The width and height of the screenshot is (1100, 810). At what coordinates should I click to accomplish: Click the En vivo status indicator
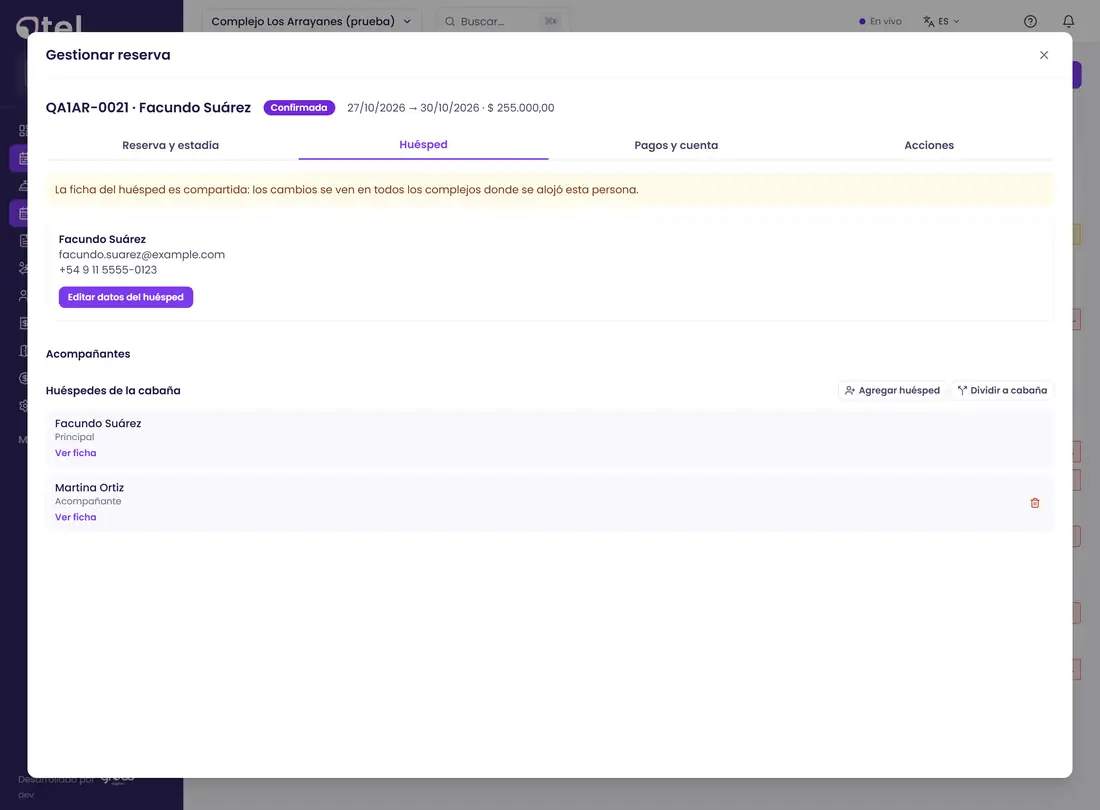click(880, 22)
